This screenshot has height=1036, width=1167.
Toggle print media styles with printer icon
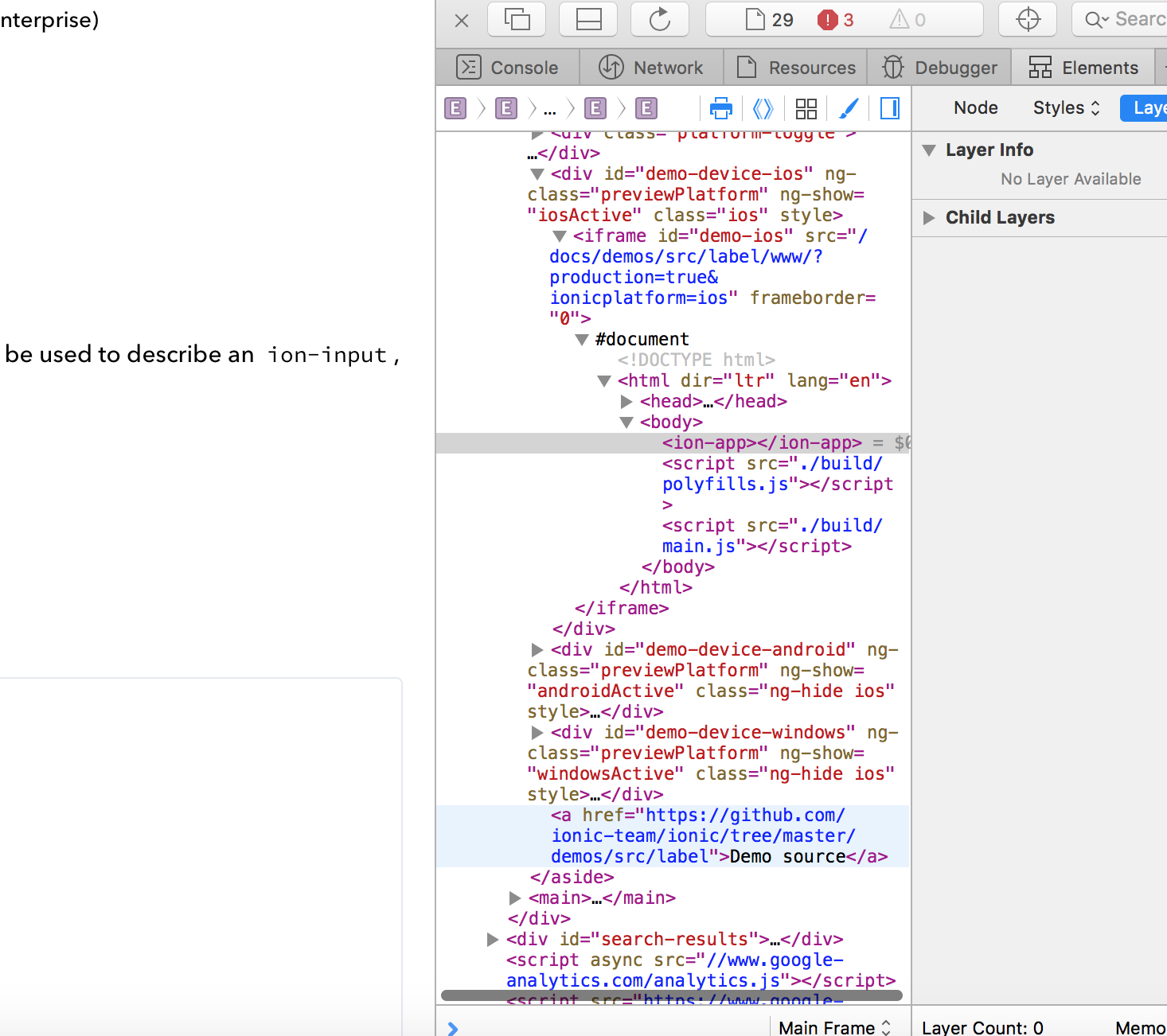click(720, 108)
